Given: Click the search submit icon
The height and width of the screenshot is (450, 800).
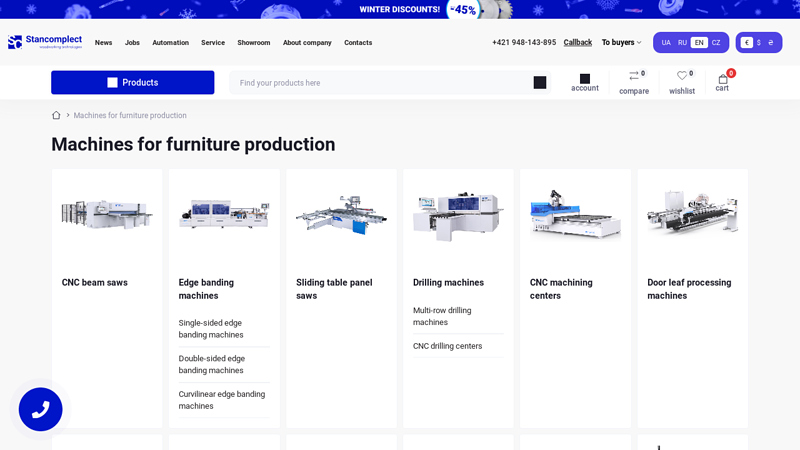Looking at the screenshot, I should coord(540,82).
